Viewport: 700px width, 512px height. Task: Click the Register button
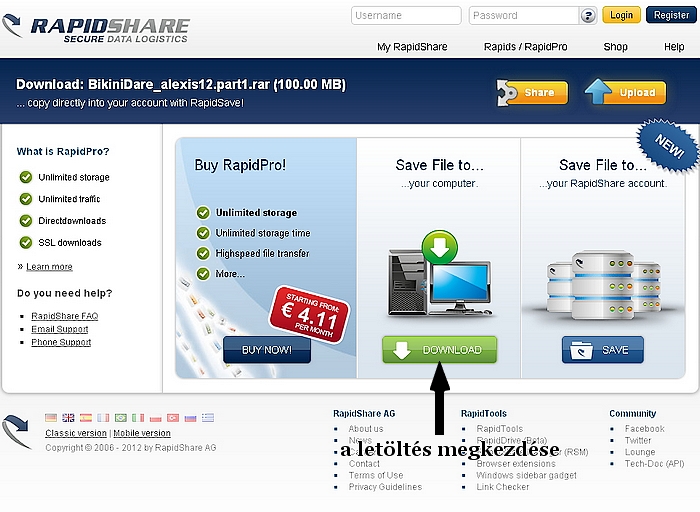[x=671, y=15]
